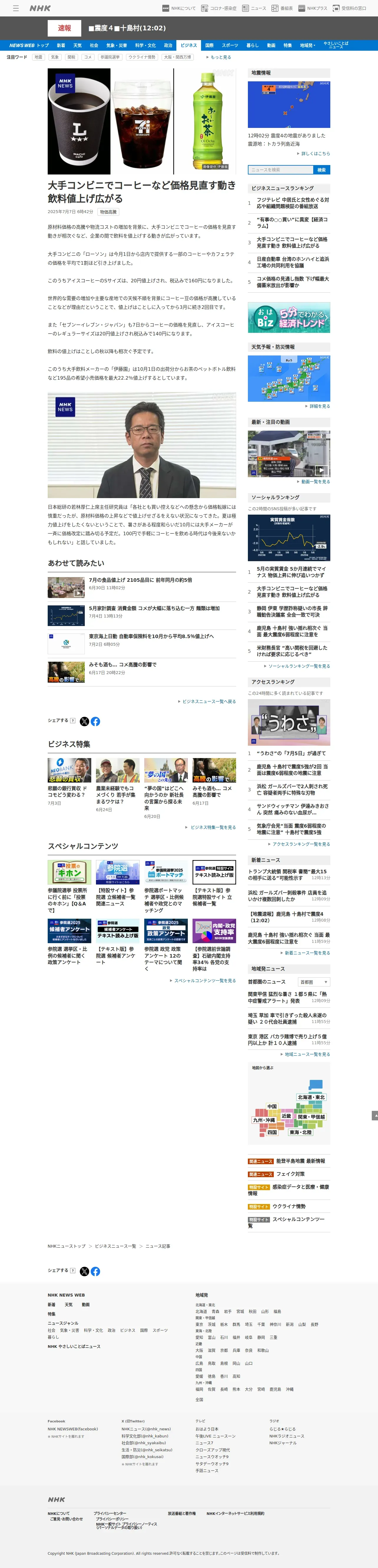This screenshot has height=1568, width=378.
Task: Open the earthquake map thumbnail
Action: pyautogui.click(x=289, y=104)
